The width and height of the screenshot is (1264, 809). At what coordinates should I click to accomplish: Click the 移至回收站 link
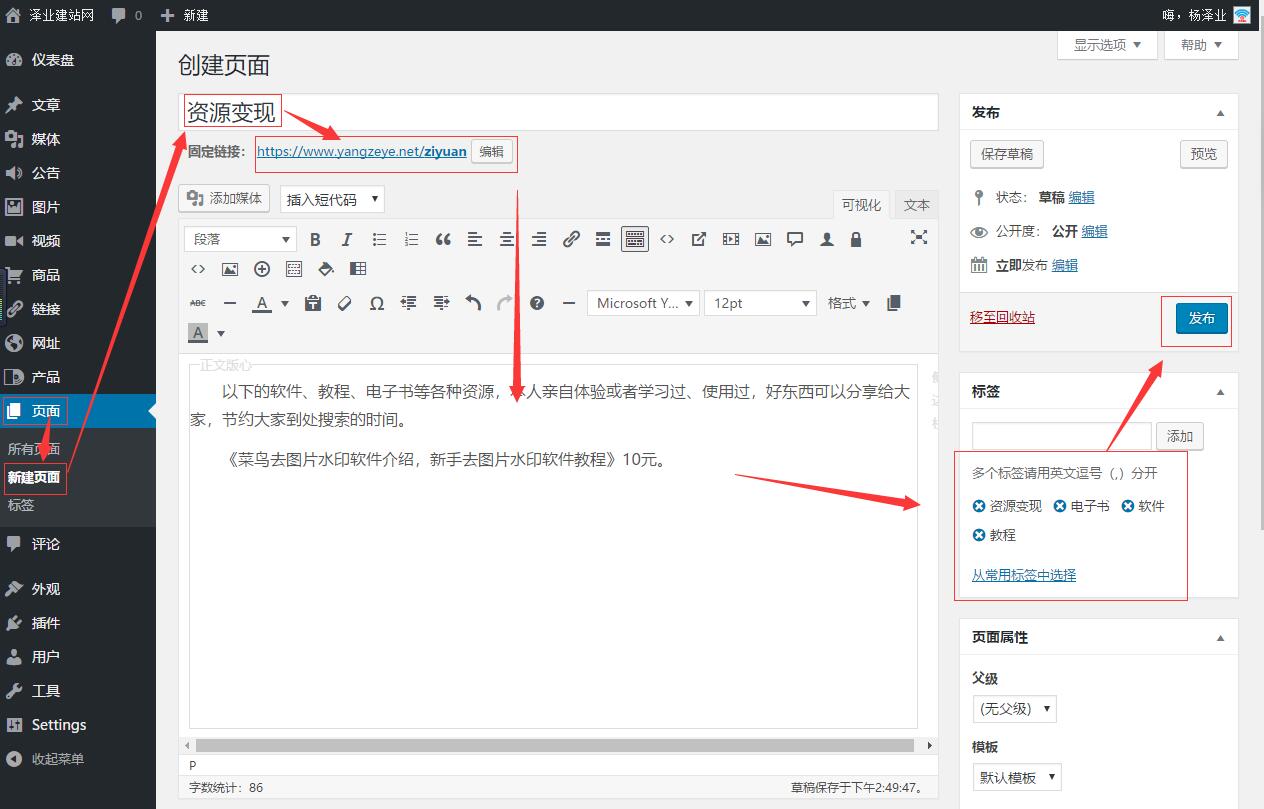(1002, 317)
